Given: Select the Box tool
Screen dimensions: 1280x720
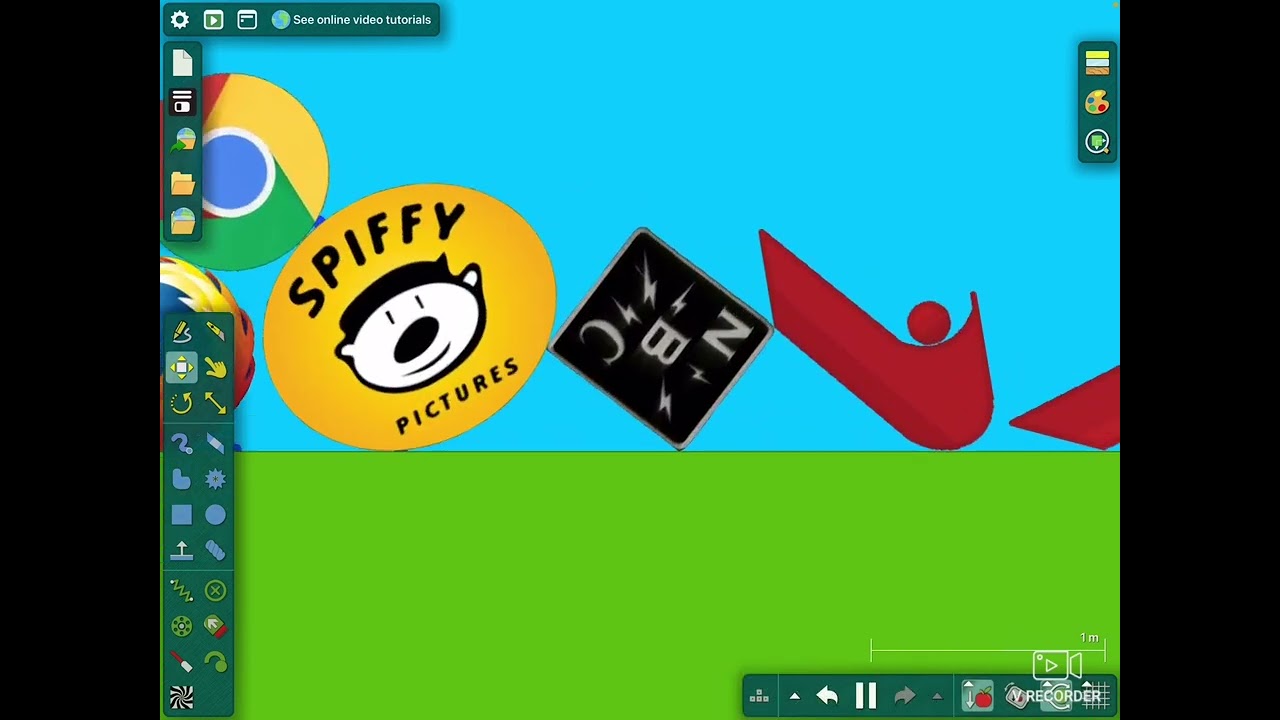Looking at the screenshot, I should [181, 515].
